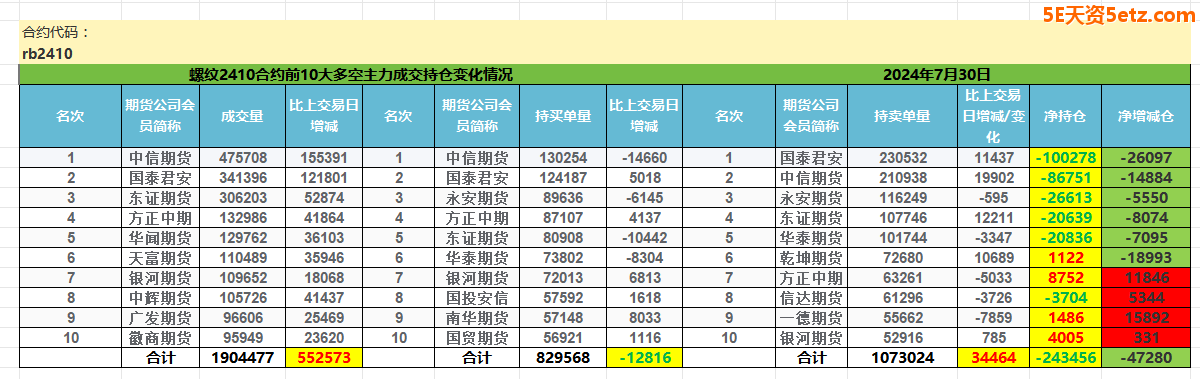Select total volume cell 1904477
The height and width of the screenshot is (379, 1200).
[243, 357]
